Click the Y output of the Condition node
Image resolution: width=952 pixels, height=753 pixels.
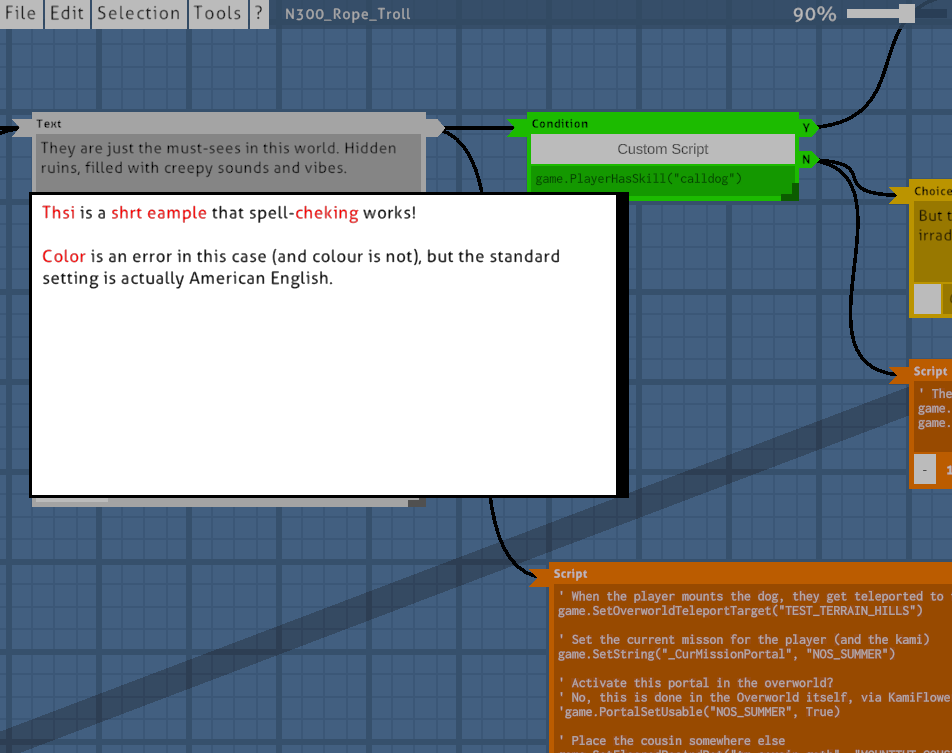click(808, 128)
